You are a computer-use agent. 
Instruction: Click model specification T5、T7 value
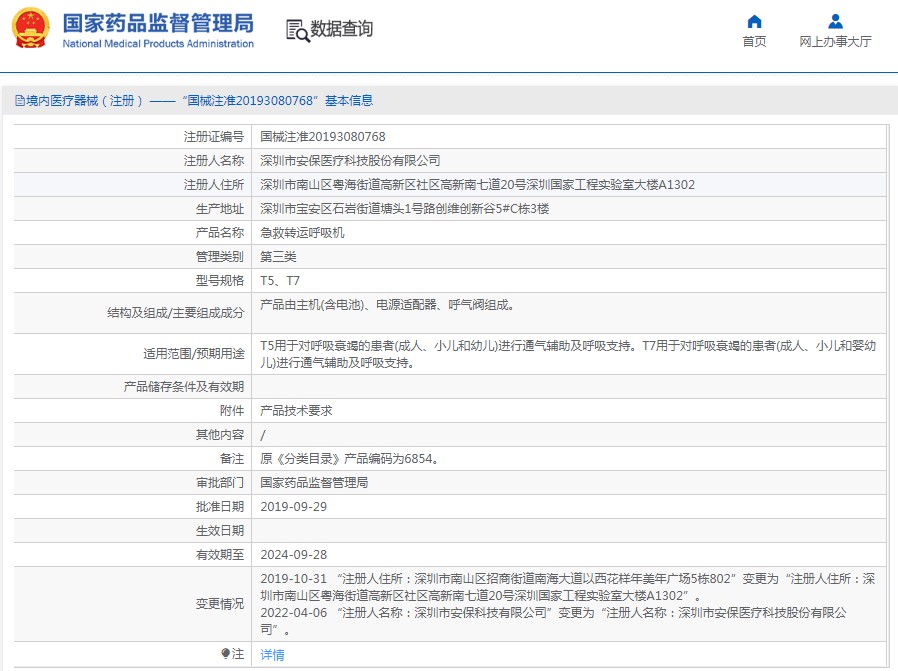pos(280,281)
